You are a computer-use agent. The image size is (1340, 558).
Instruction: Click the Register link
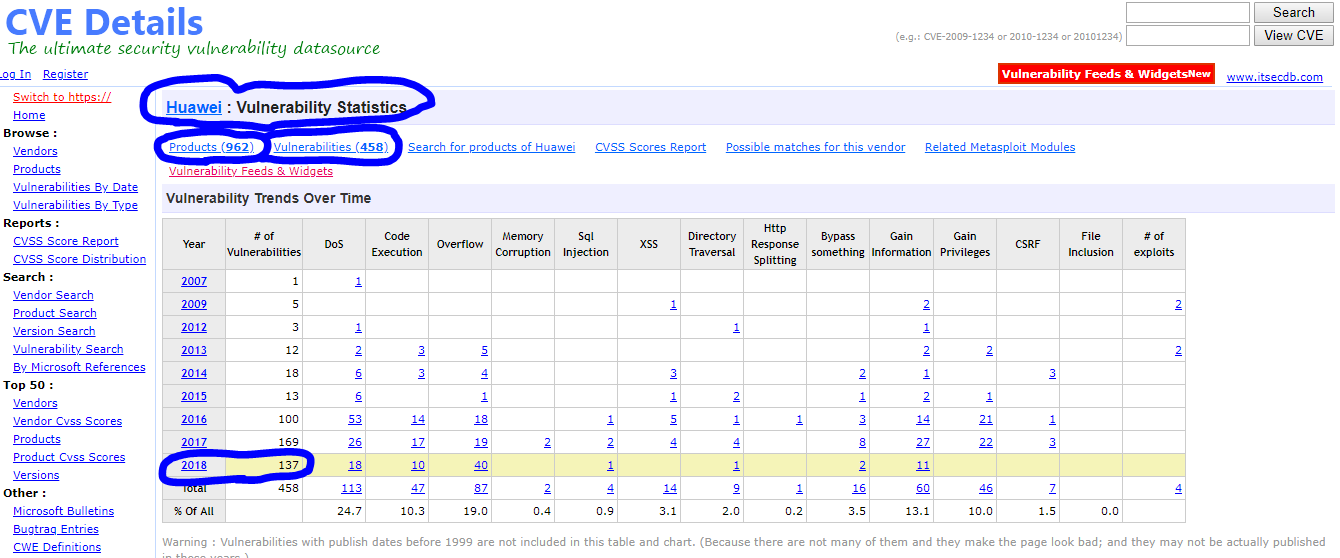click(65, 74)
